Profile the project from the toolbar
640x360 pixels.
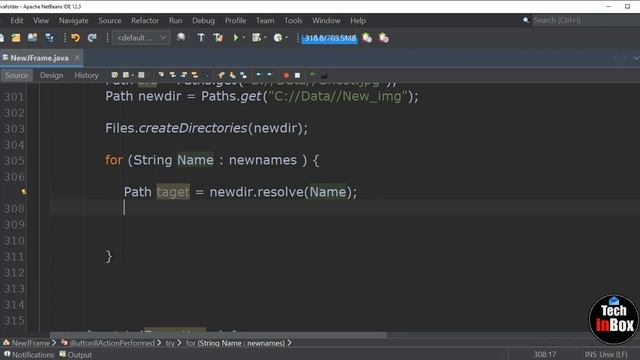[278, 38]
